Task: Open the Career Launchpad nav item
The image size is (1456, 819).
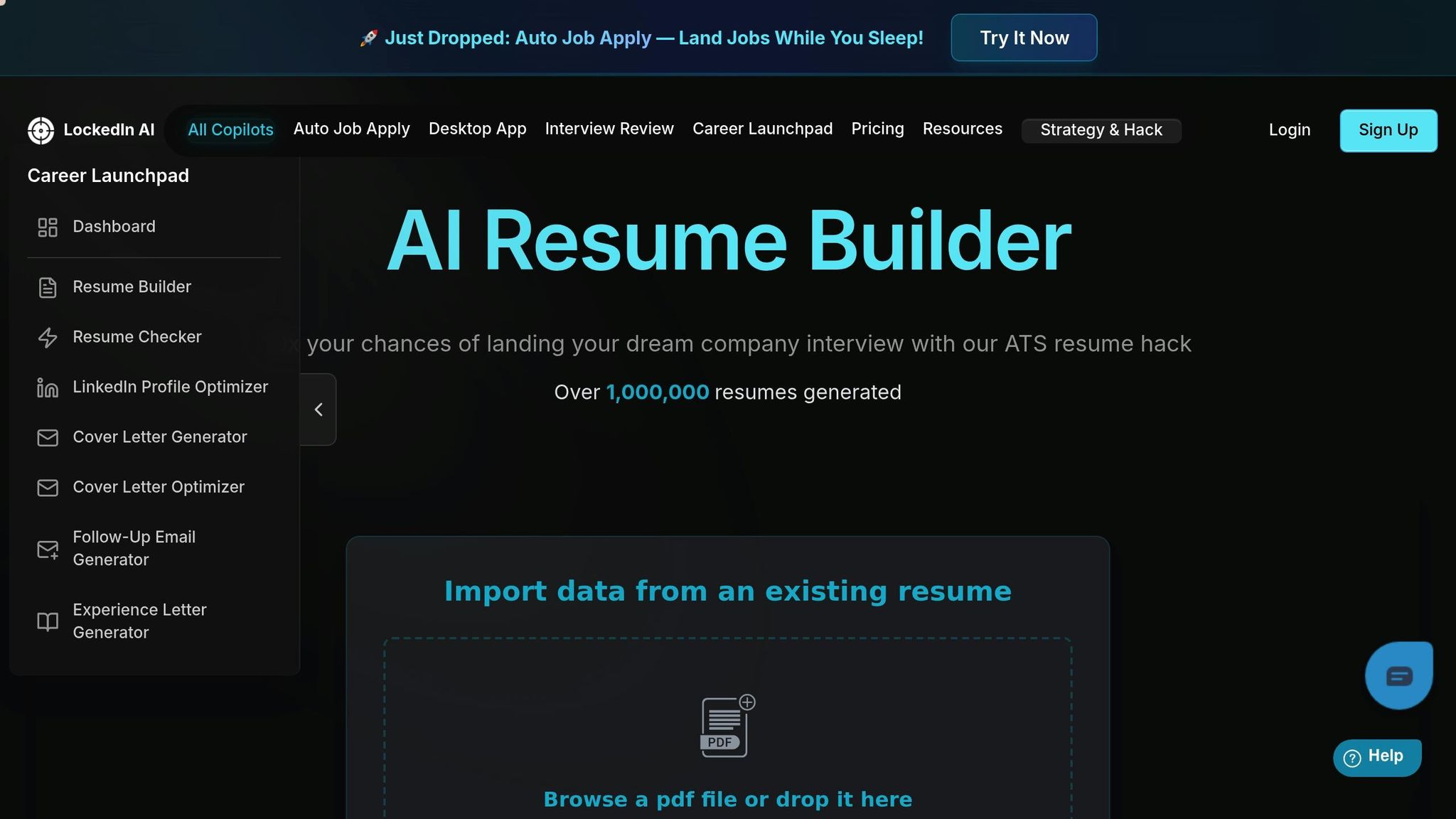Action: pos(762,129)
